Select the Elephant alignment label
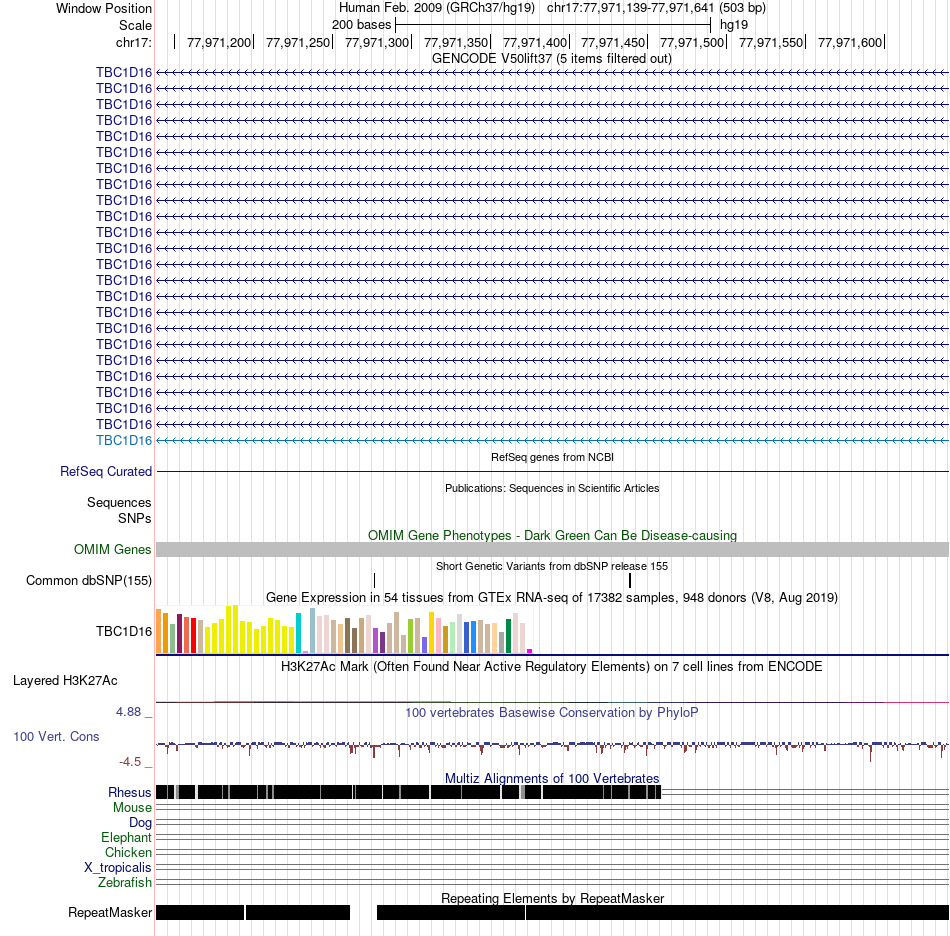950x936 pixels. coord(126,838)
